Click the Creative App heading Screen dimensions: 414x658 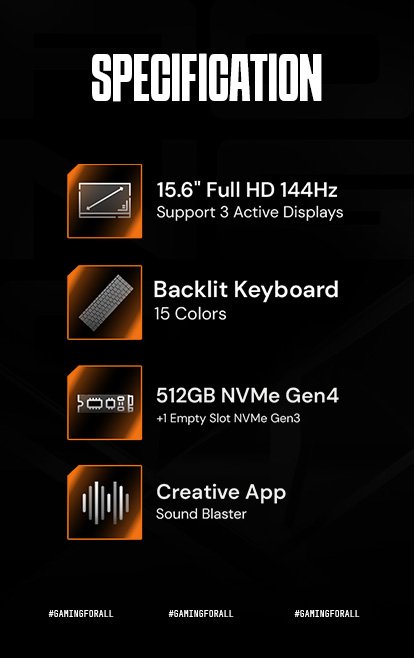(x=221, y=493)
